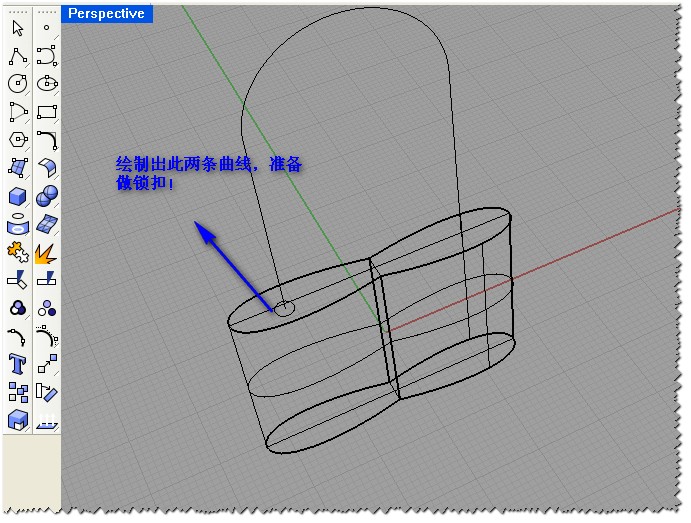Click the Analyze direction arrows icon
Screen dimensions: 691x523
[46, 421]
